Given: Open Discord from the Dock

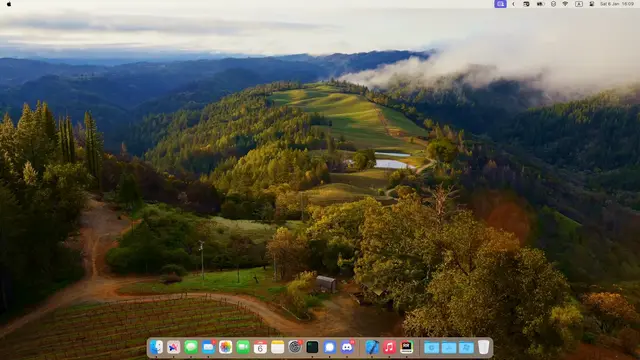Looking at the screenshot, I should [x=347, y=347].
